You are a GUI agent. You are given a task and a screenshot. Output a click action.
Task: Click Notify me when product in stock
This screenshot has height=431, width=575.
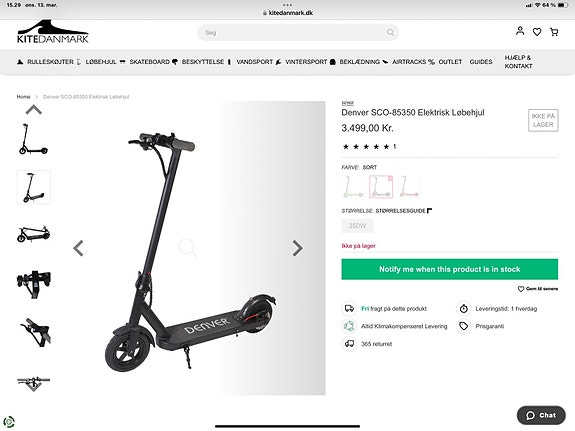pos(450,269)
